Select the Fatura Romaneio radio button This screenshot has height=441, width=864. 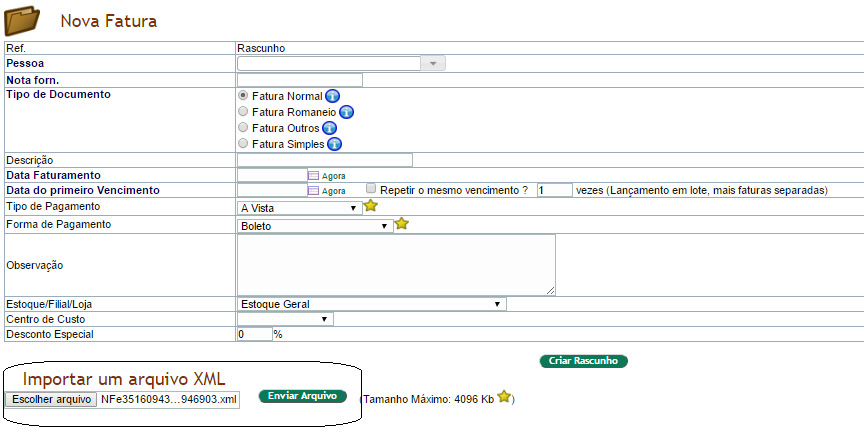pyautogui.click(x=243, y=111)
